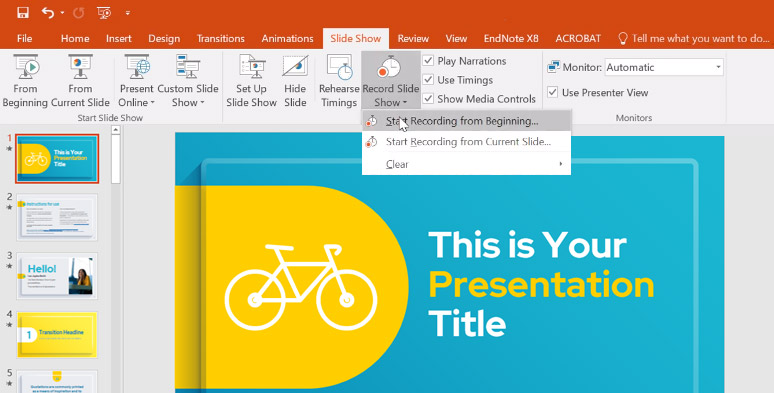Click Record Slide Show icon

click(390, 68)
